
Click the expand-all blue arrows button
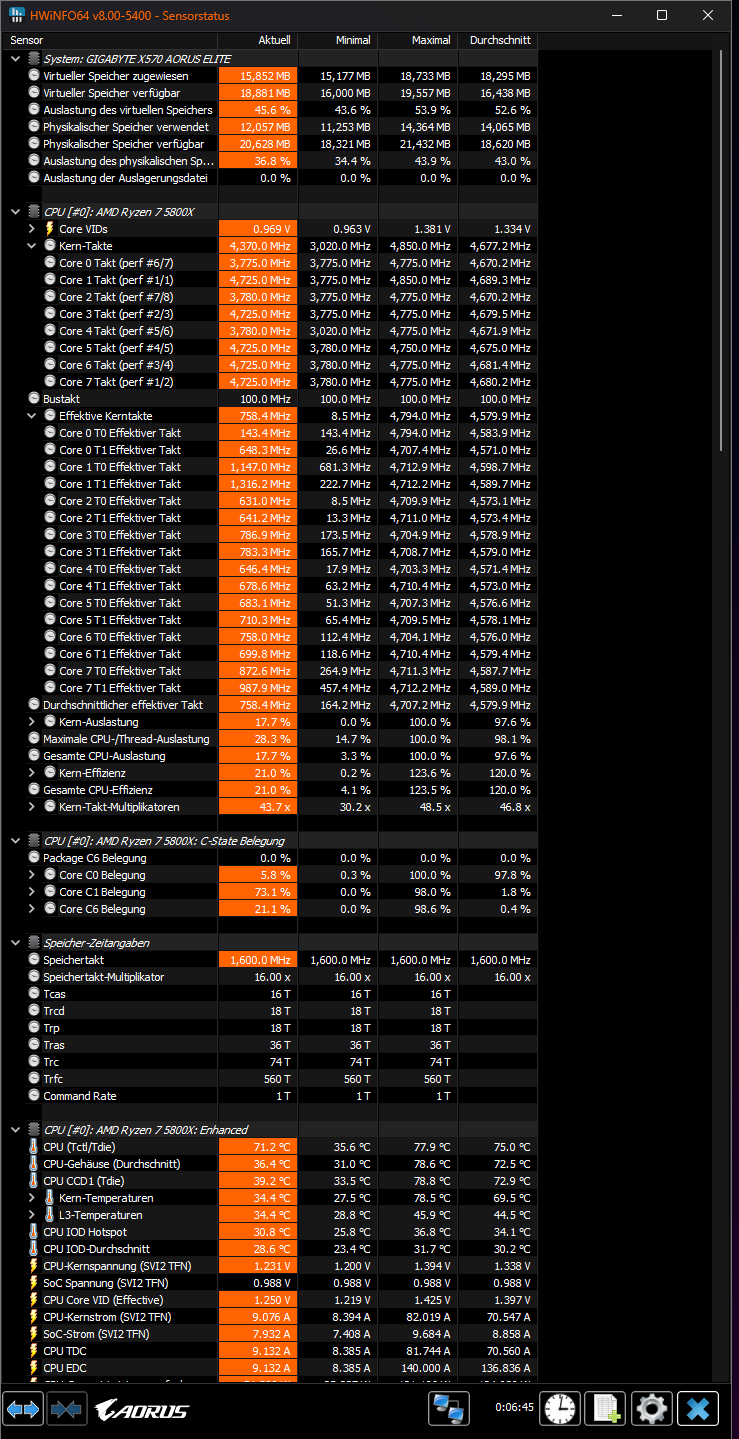(23, 1409)
